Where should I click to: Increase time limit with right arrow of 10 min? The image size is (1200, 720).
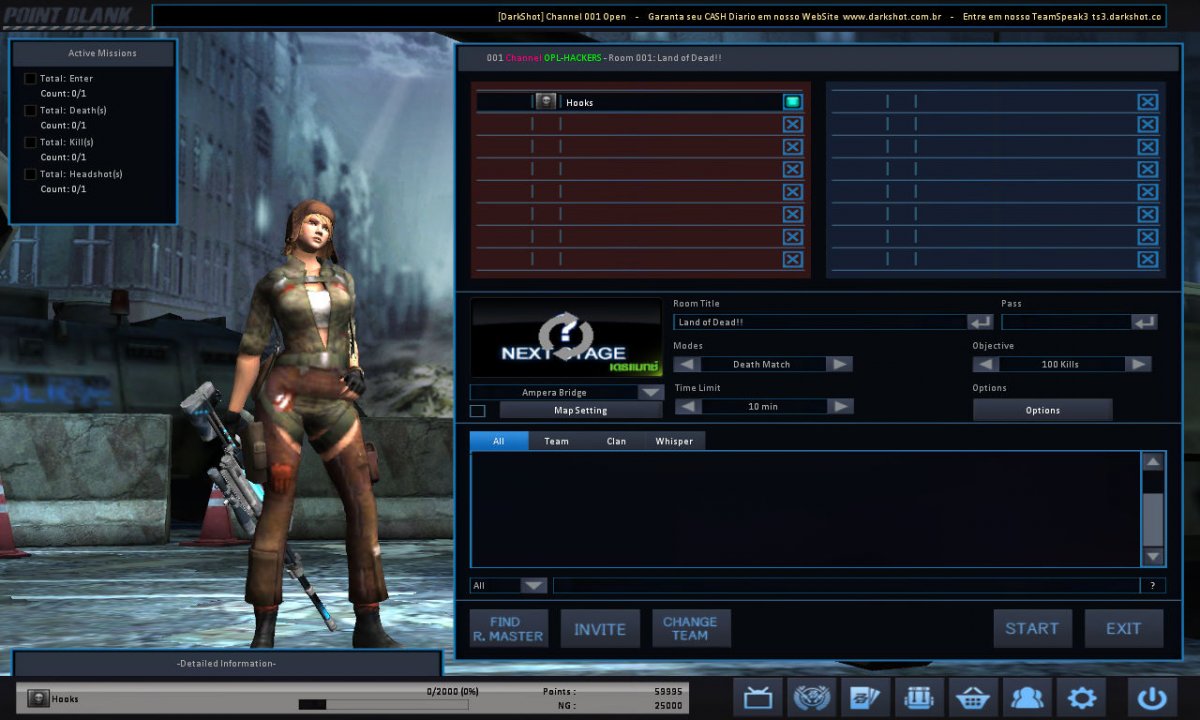coord(840,406)
